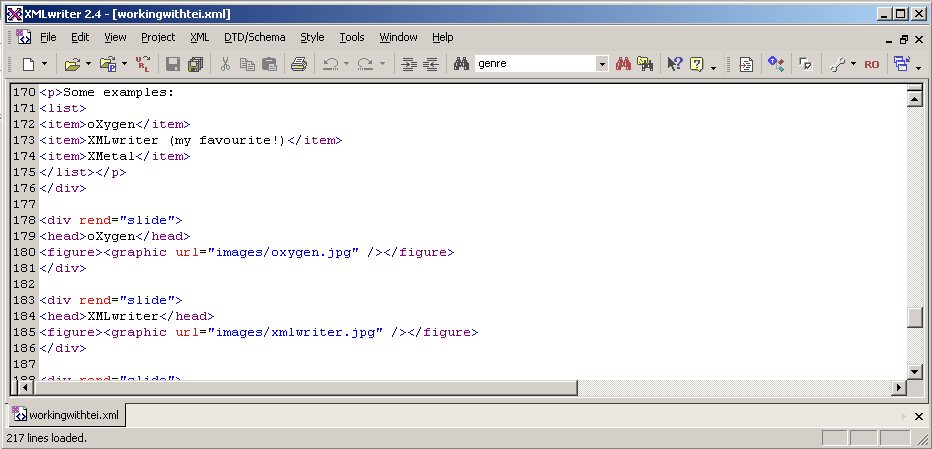Click the Find in Files icon

[645, 64]
